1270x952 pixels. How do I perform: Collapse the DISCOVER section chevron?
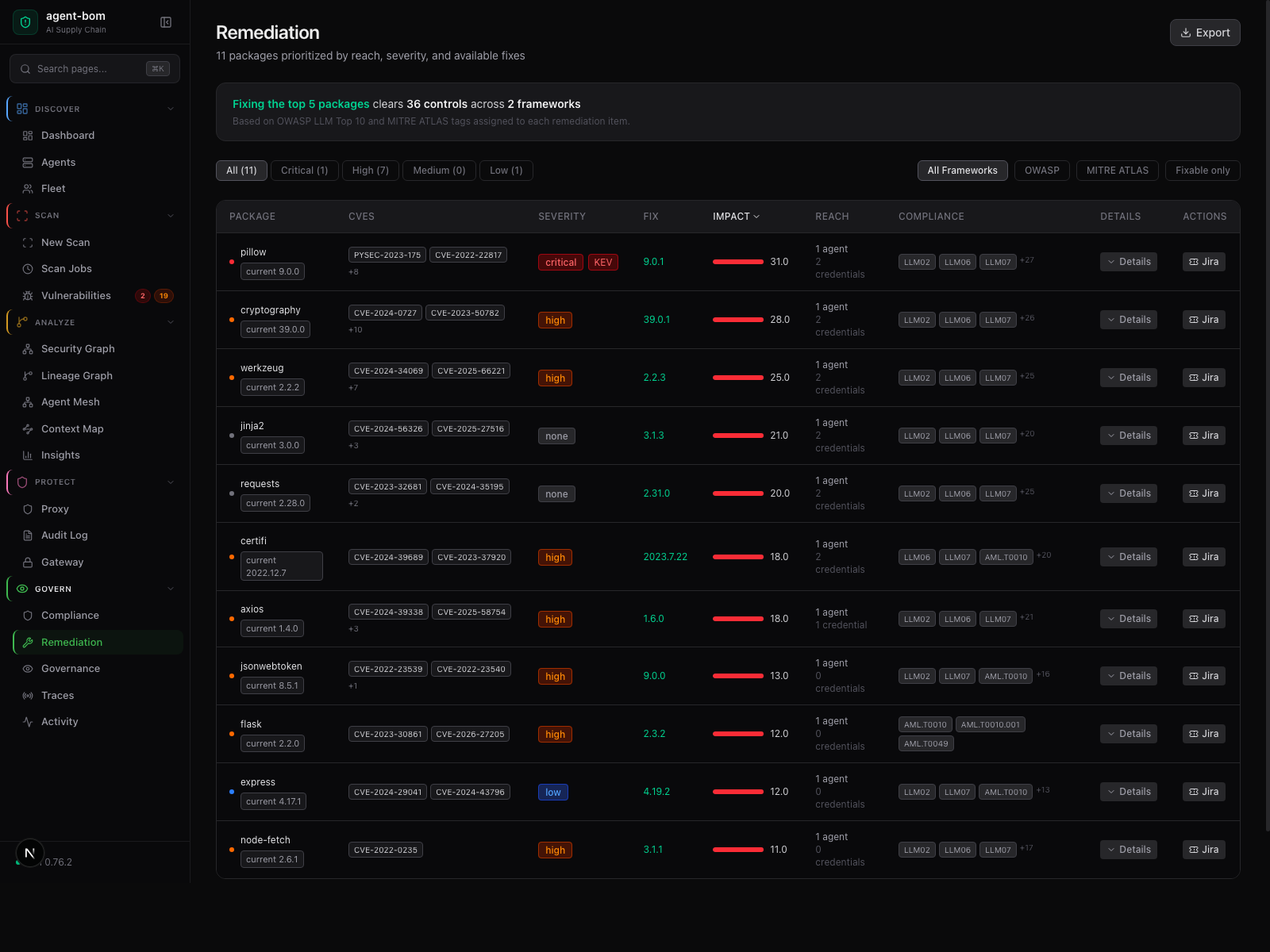[171, 109]
